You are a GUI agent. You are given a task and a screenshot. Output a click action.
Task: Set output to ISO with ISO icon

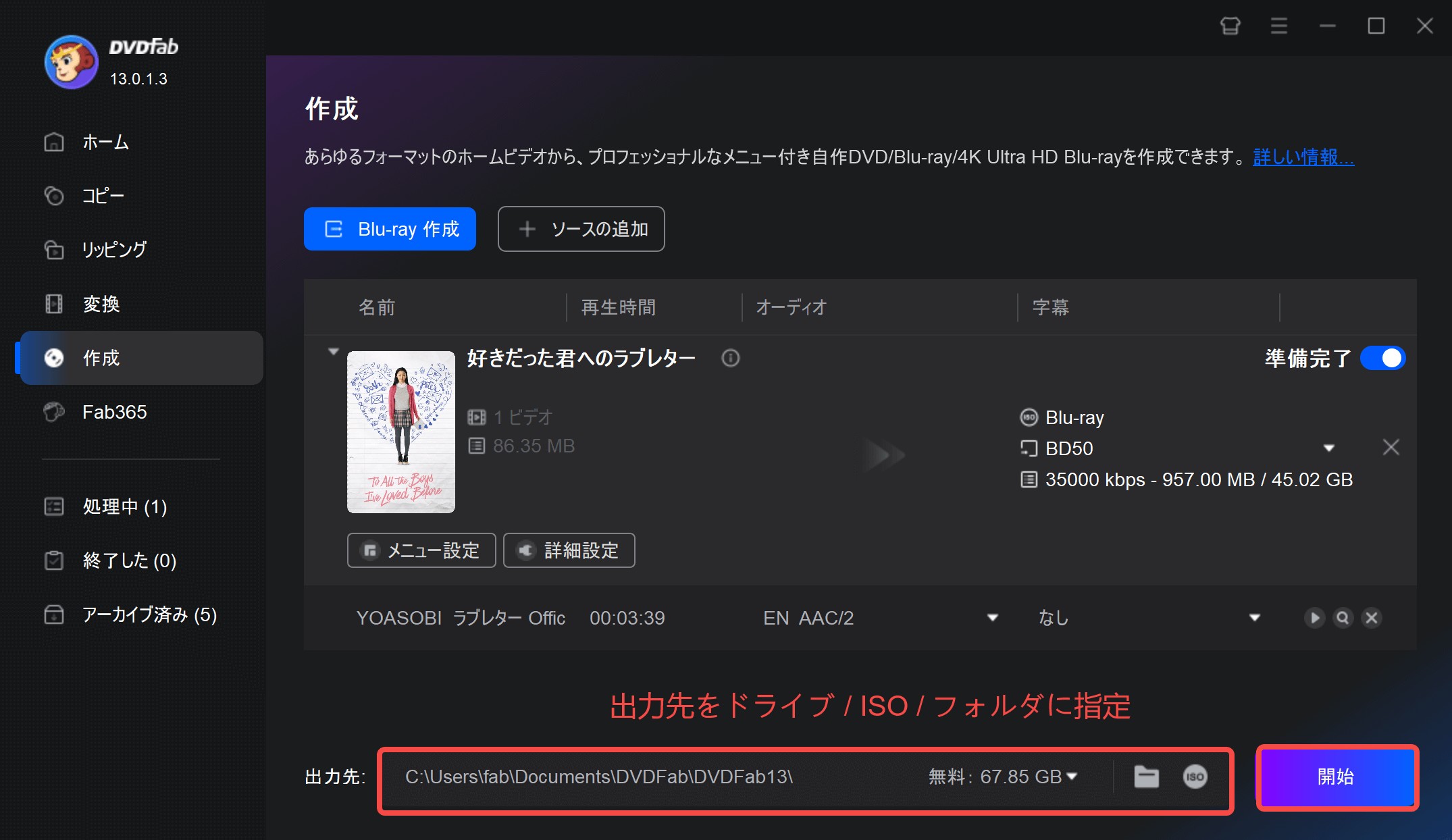(x=1195, y=777)
